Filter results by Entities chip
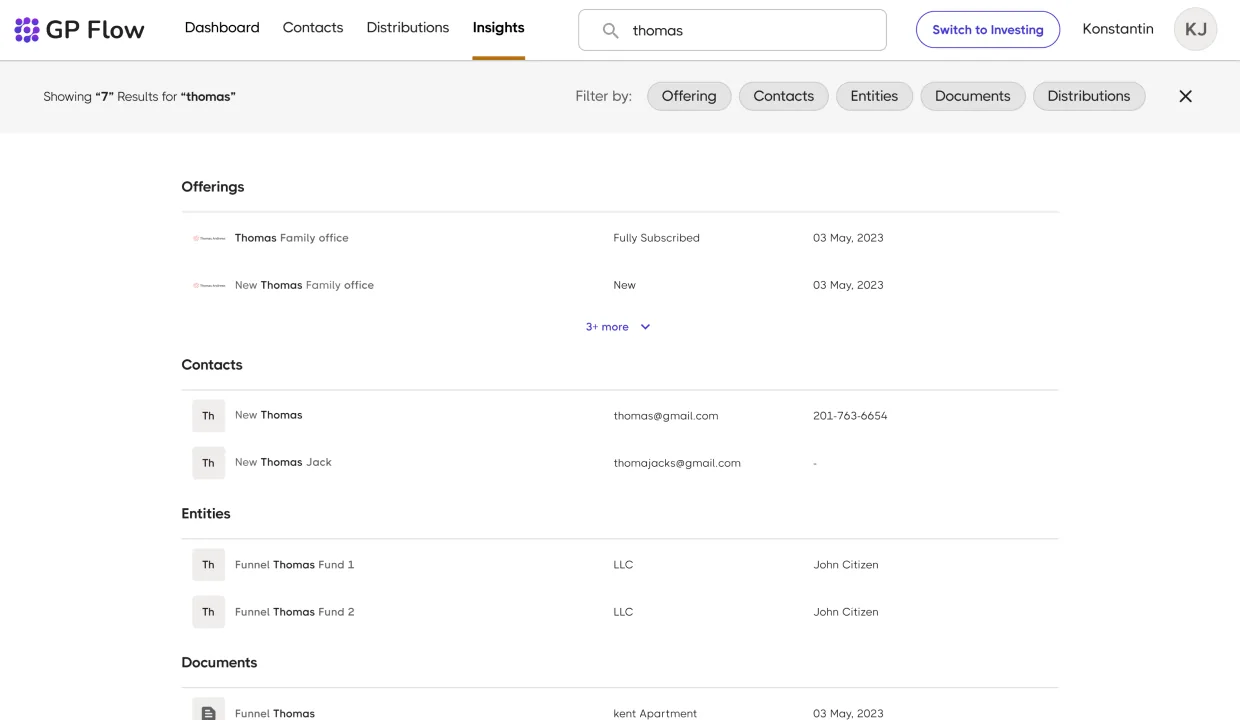The width and height of the screenshot is (1240, 720). (874, 96)
